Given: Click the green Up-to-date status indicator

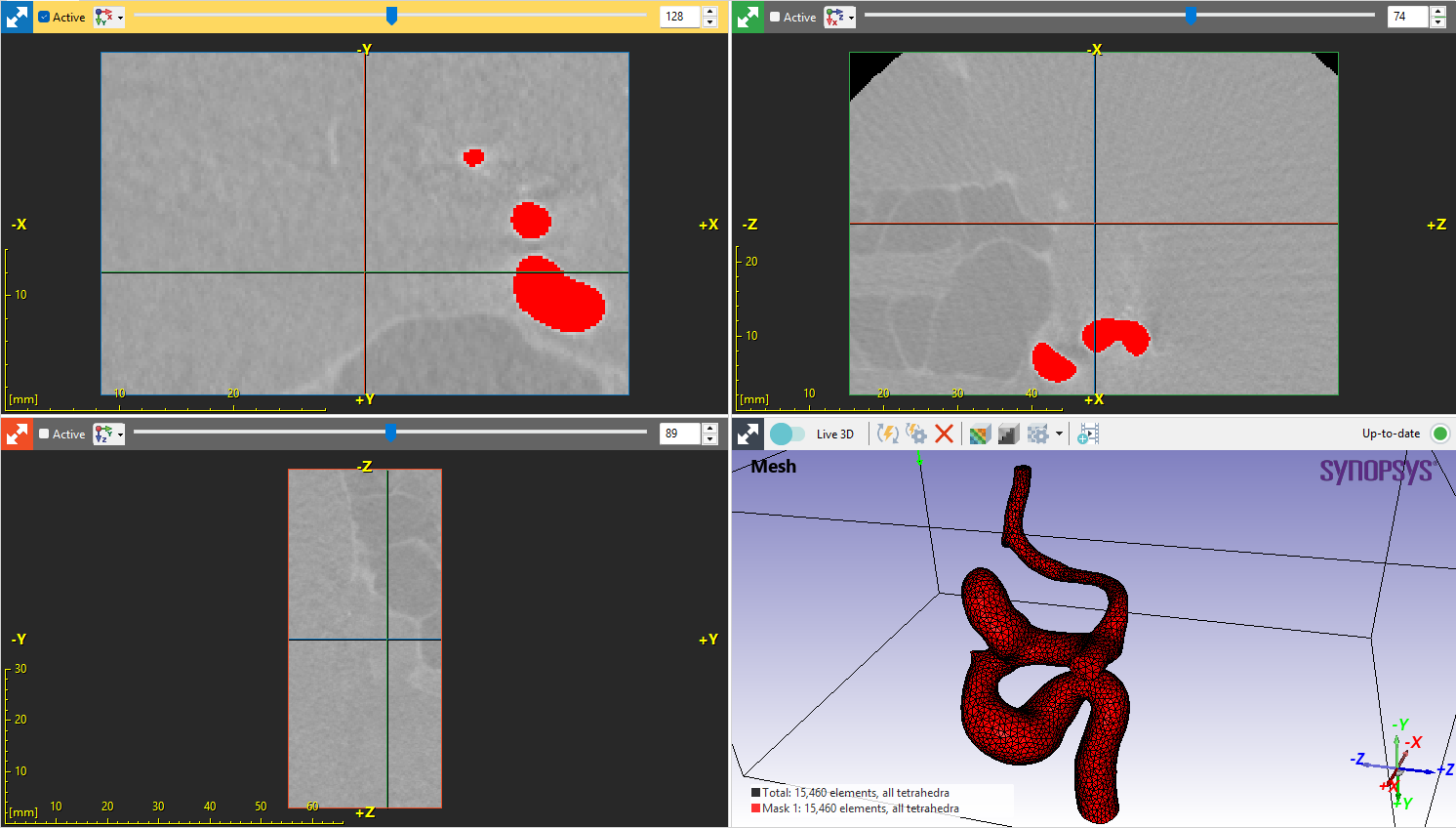Looking at the screenshot, I should 1439,434.
